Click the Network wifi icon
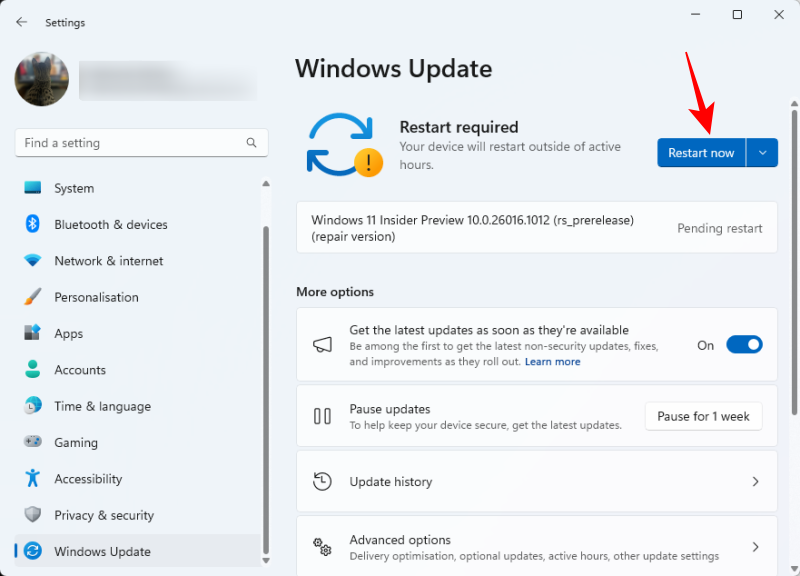This screenshot has height=576, width=800. coord(33,261)
